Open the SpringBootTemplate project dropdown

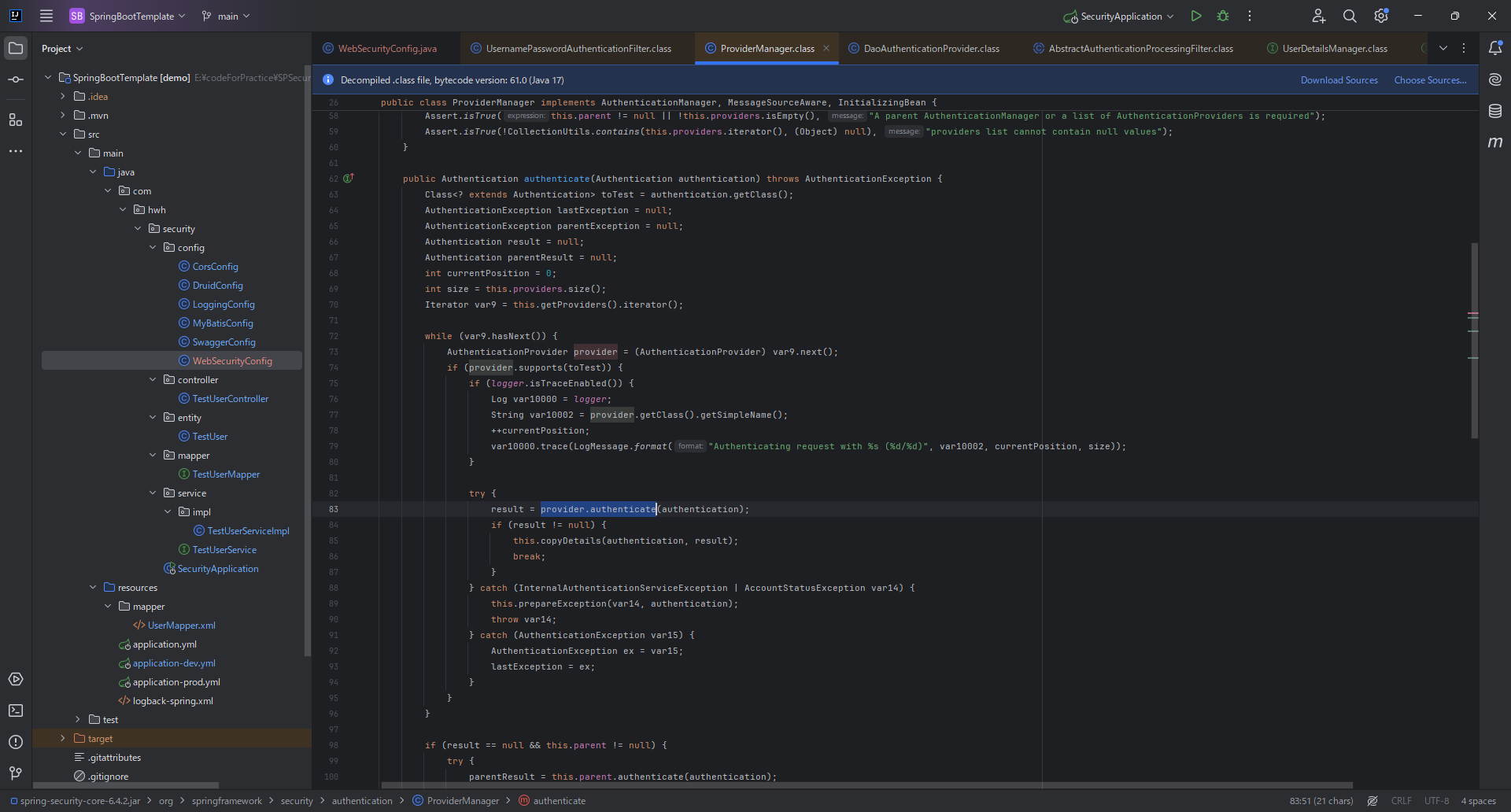coord(127,16)
